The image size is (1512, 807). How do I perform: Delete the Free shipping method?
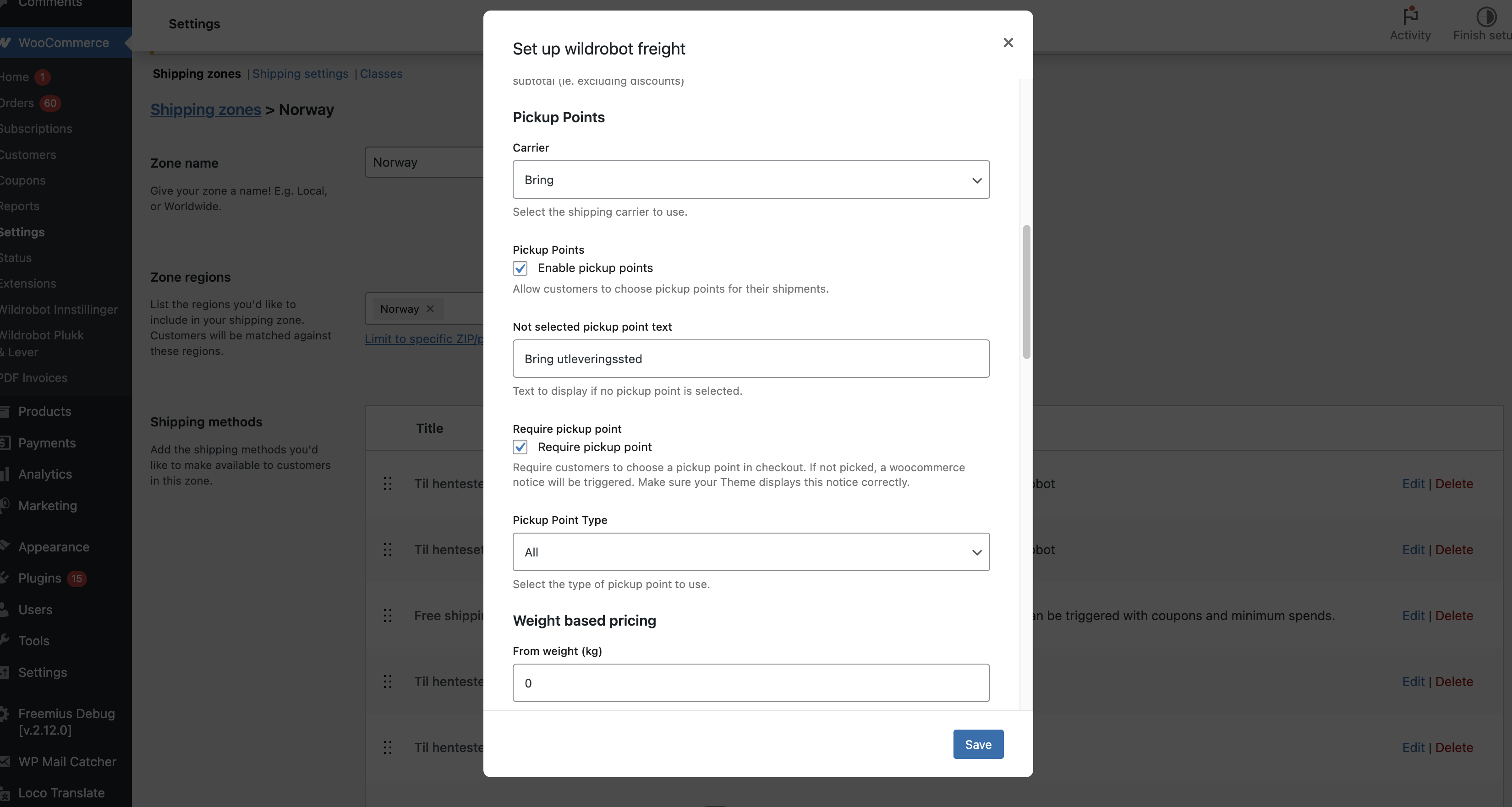[x=1454, y=616]
